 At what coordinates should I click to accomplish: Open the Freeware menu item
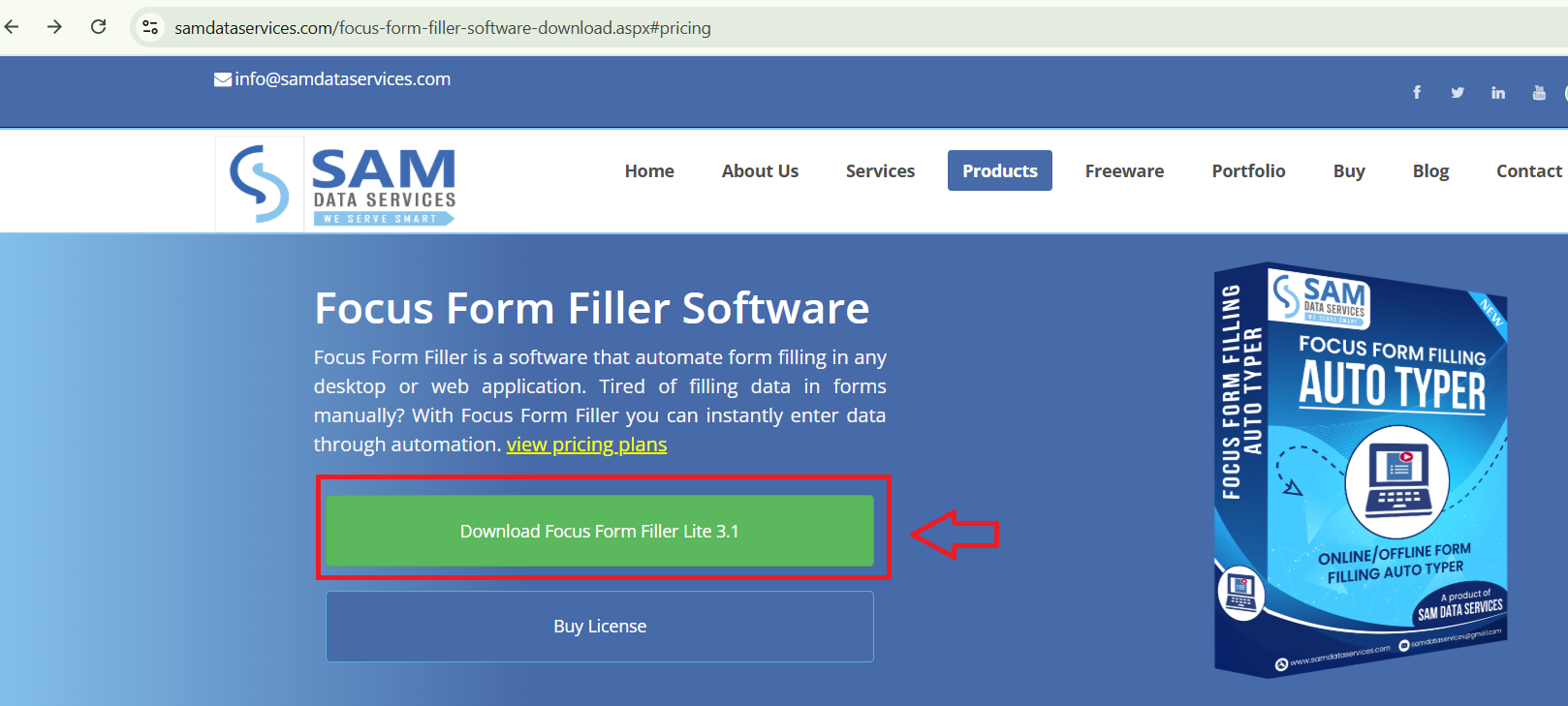[x=1124, y=170]
